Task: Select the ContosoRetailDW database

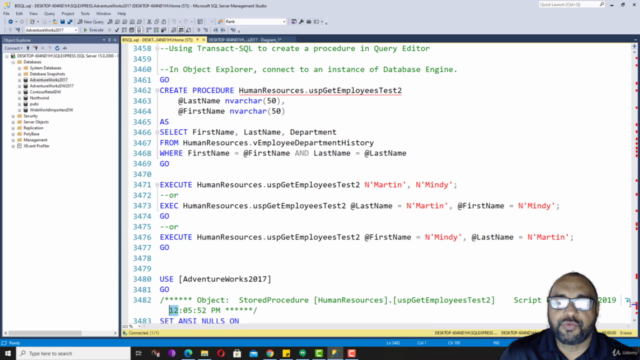Action: [45, 92]
